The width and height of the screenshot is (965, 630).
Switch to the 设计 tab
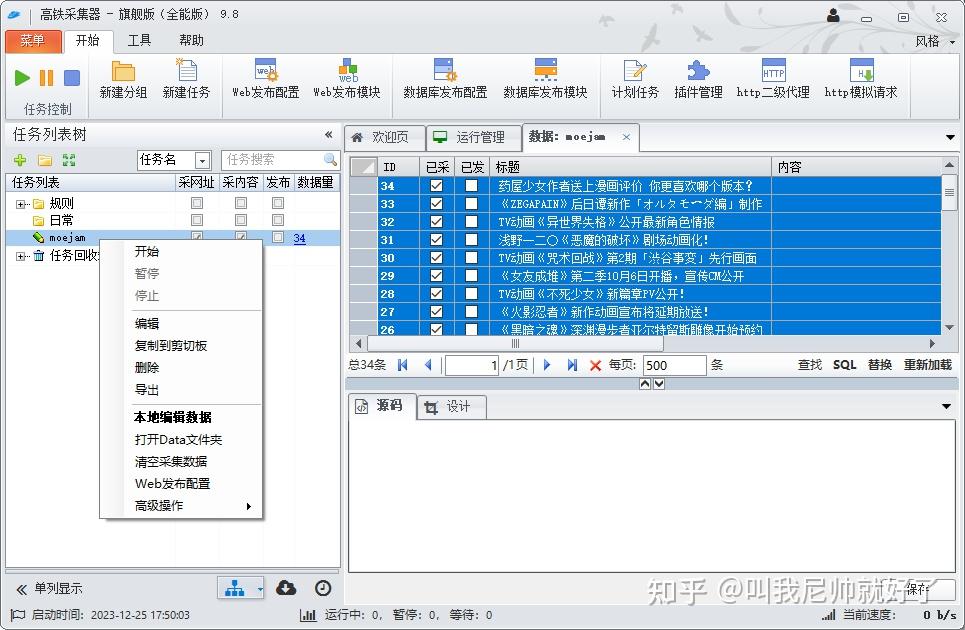click(x=458, y=407)
